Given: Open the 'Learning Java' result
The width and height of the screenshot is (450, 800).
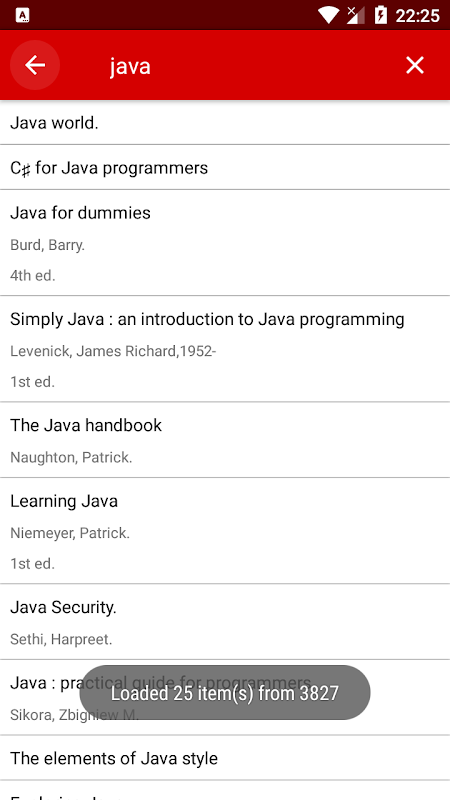Looking at the screenshot, I should [x=225, y=531].
